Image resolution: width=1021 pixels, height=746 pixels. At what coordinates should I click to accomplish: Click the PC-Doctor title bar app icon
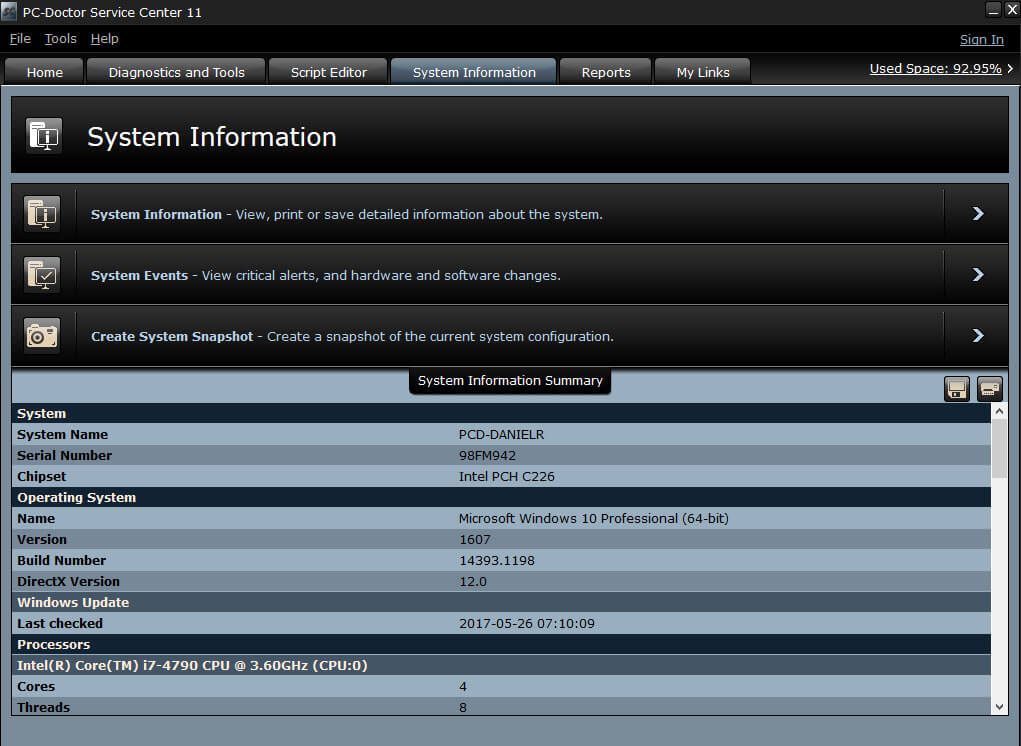pyautogui.click(x=9, y=12)
